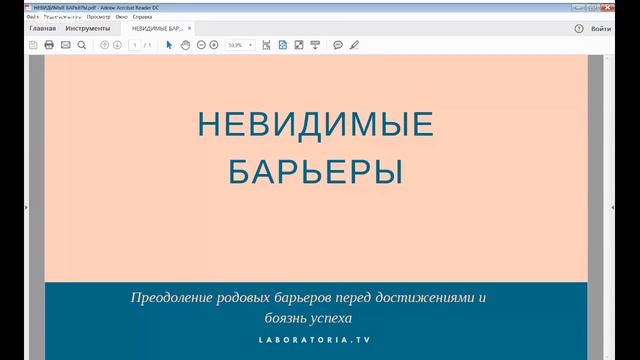Open the Редактирование menu

click(x=62, y=17)
